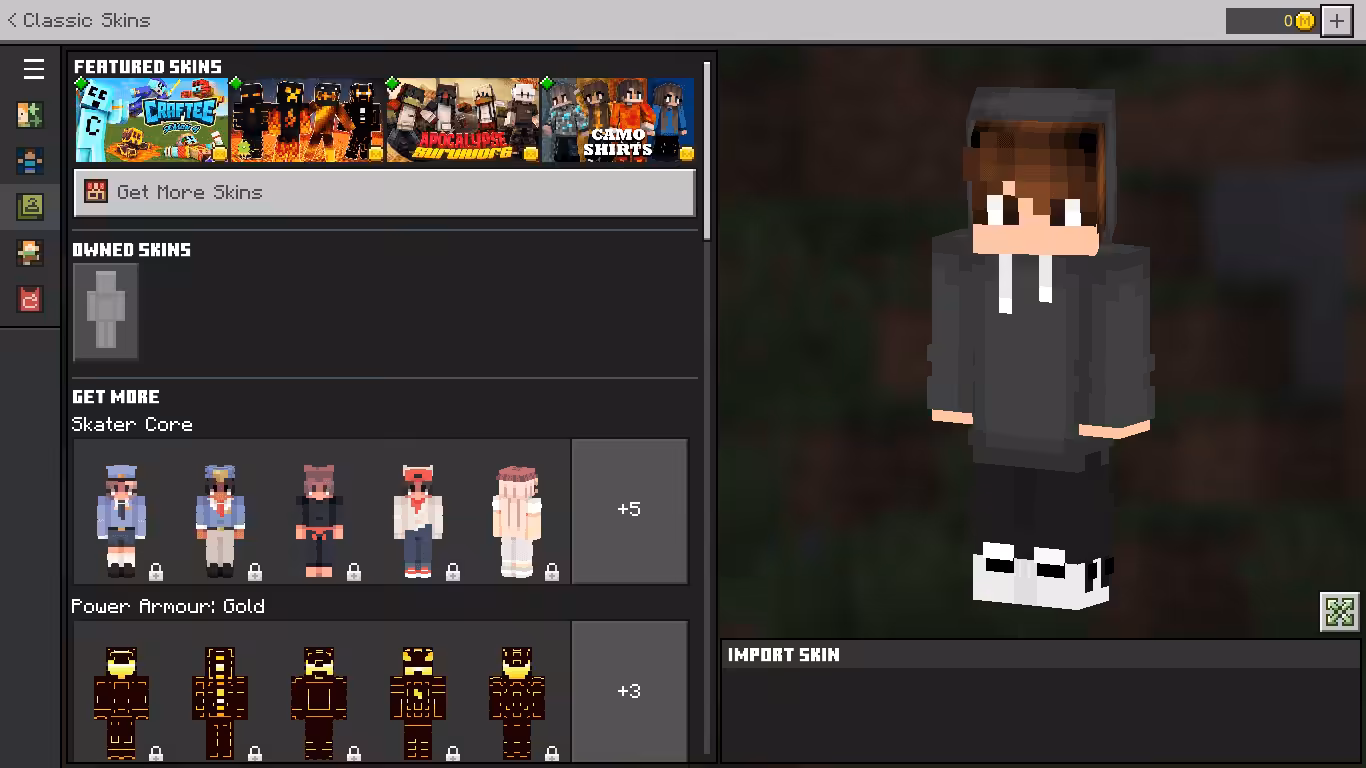Select the red cap white jacket skin
The image size is (1366, 768).
click(418, 521)
